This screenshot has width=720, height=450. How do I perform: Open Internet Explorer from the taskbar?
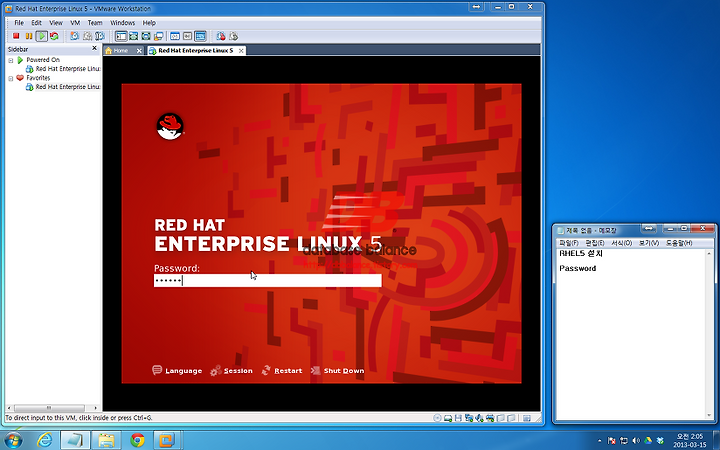(45, 440)
